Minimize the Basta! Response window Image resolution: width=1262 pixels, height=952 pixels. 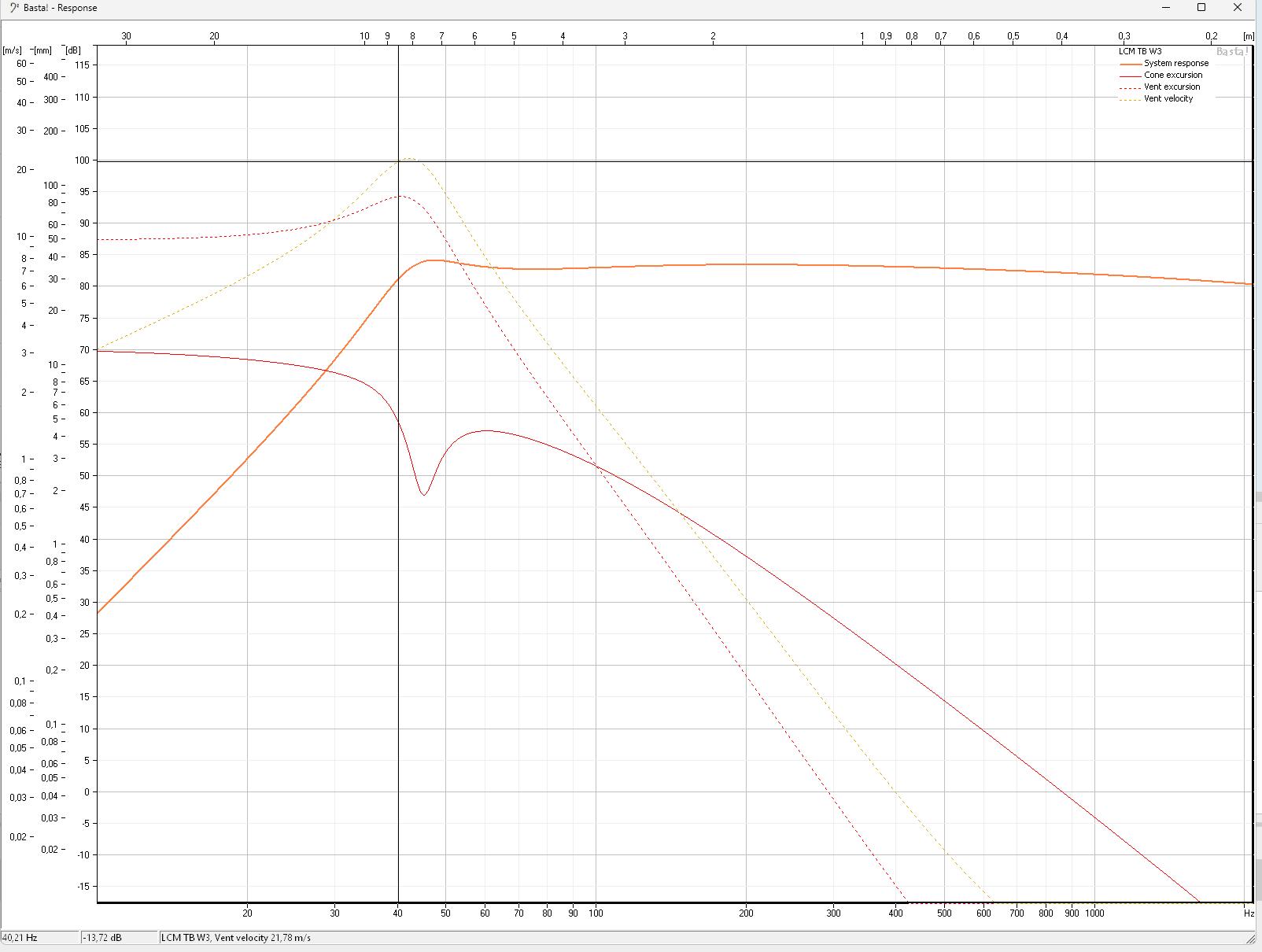pos(1166,8)
